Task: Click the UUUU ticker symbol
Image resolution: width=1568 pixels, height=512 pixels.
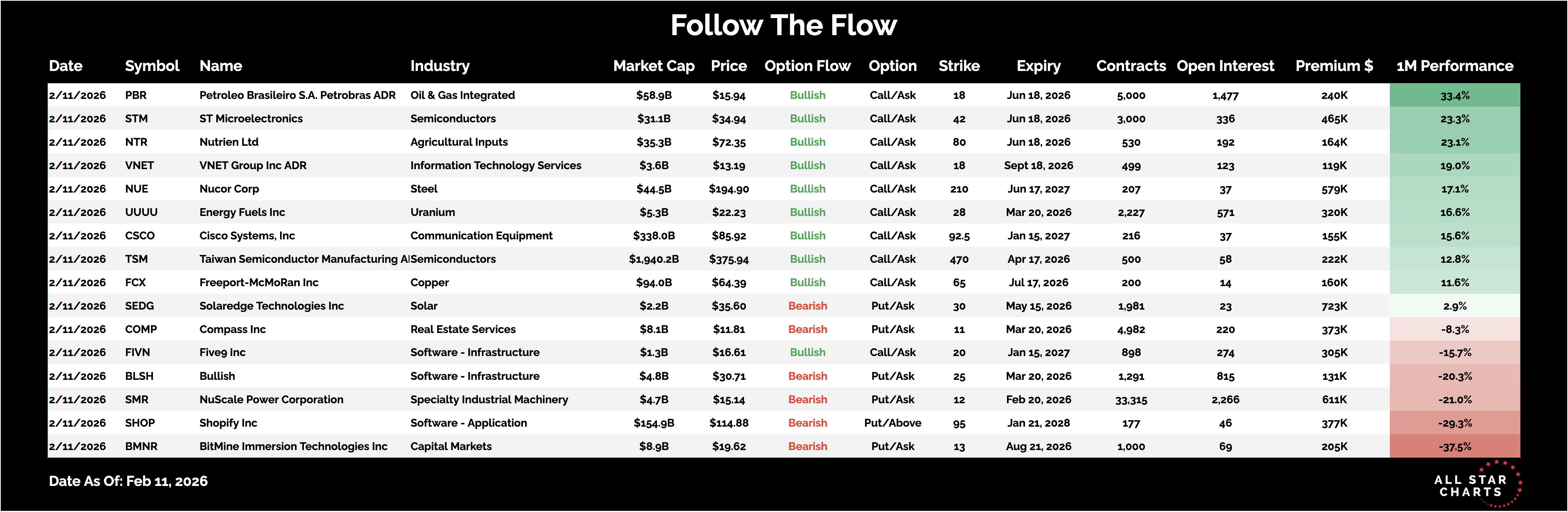Action: tap(141, 212)
